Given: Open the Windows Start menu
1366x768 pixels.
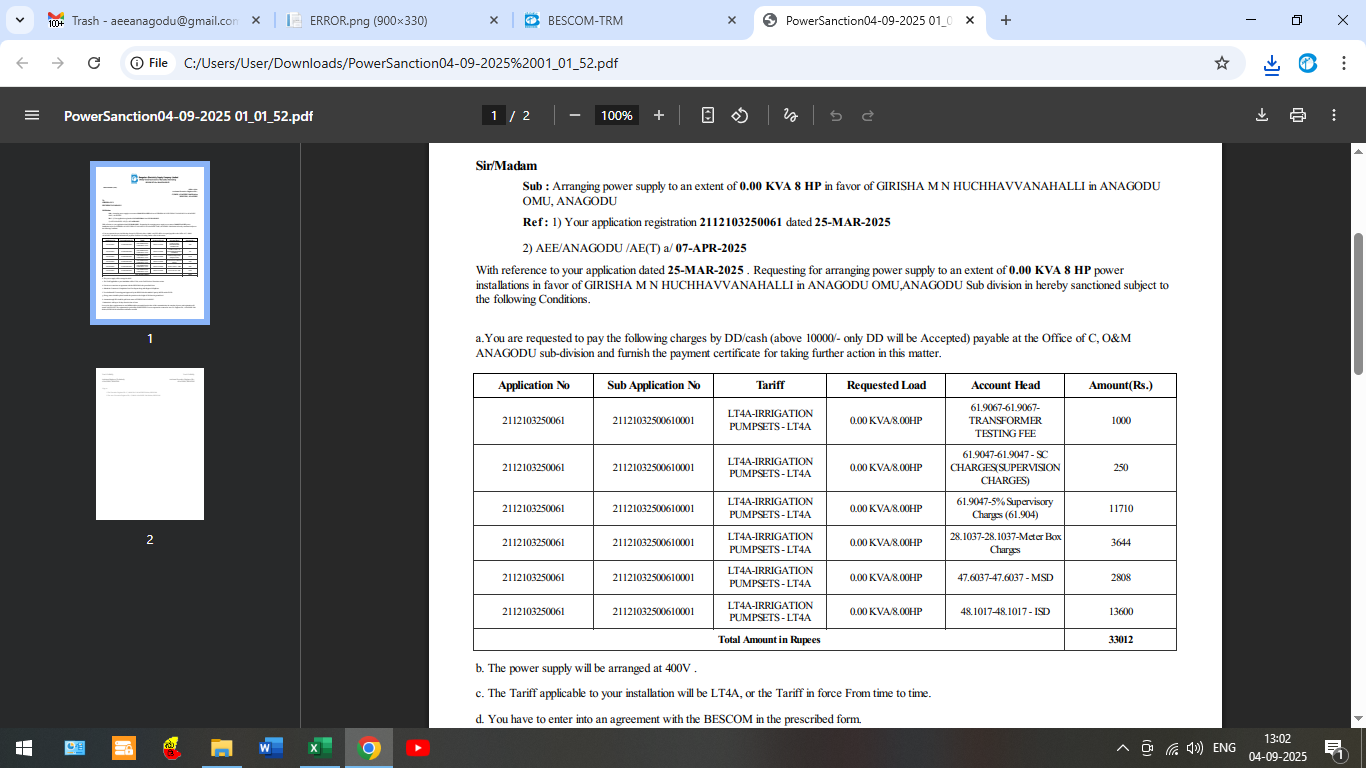Looking at the screenshot, I should 23,748.
